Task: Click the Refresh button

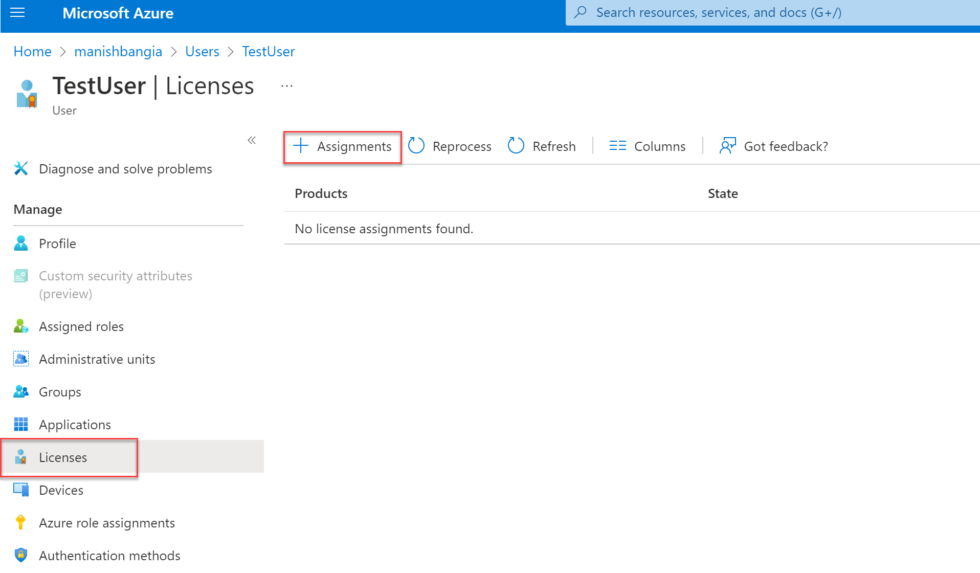Action: (542, 146)
